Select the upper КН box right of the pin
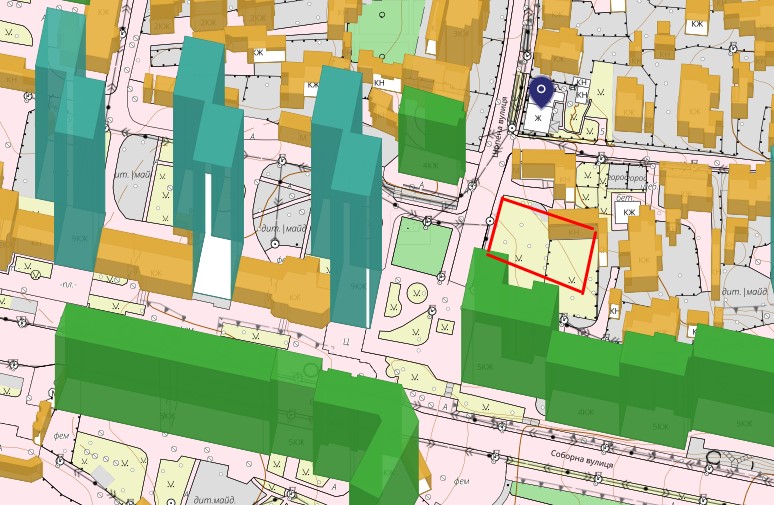This screenshot has width=774, height=505. (x=582, y=82)
